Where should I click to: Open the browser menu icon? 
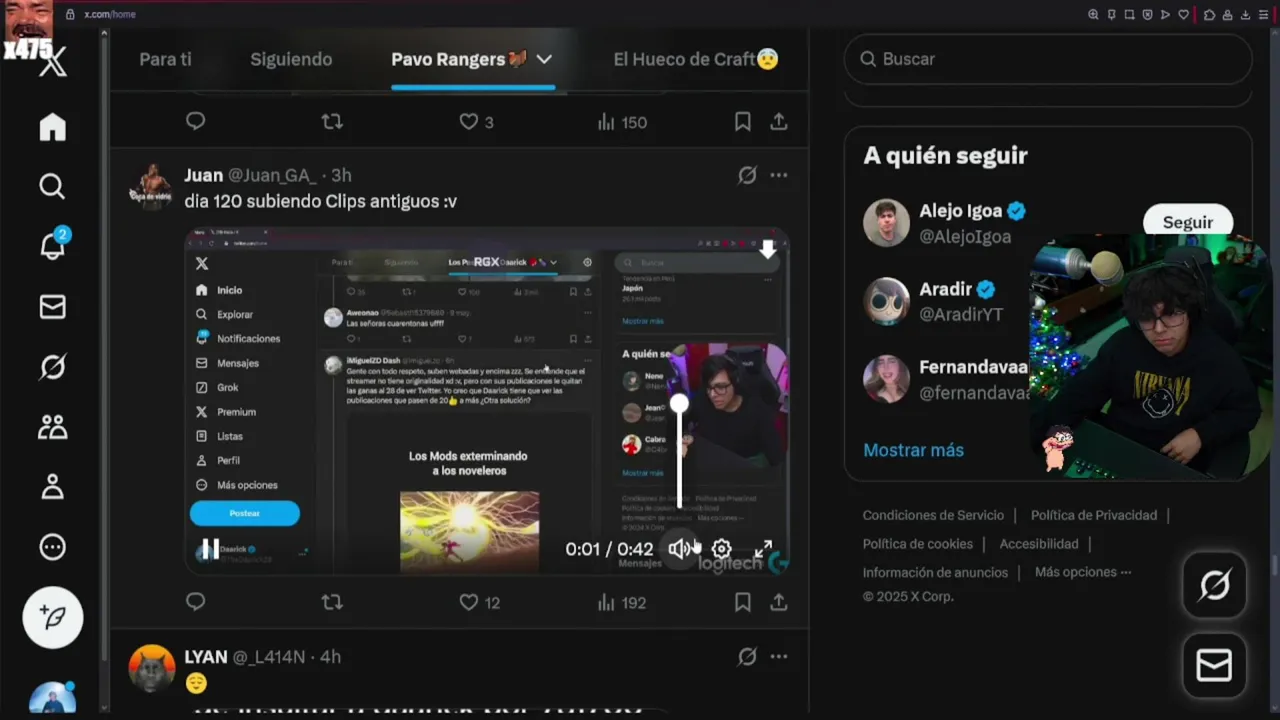(1263, 14)
